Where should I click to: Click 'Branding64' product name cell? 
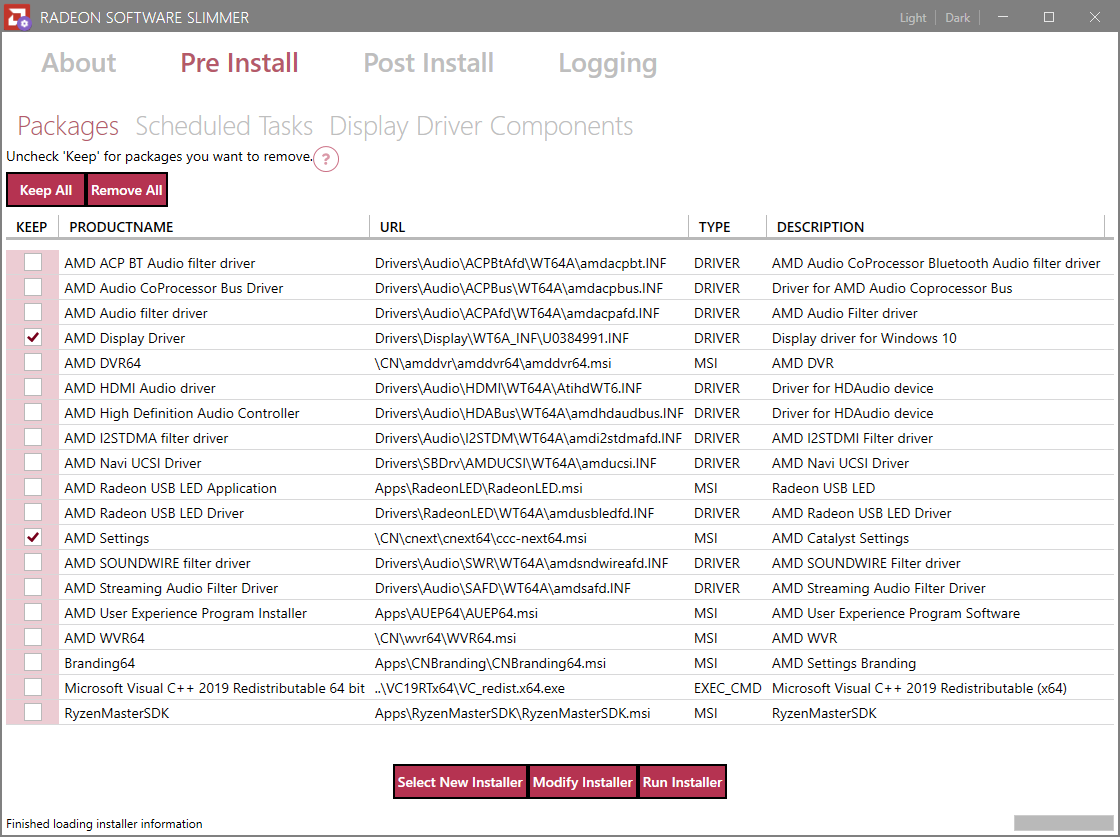click(x=99, y=663)
